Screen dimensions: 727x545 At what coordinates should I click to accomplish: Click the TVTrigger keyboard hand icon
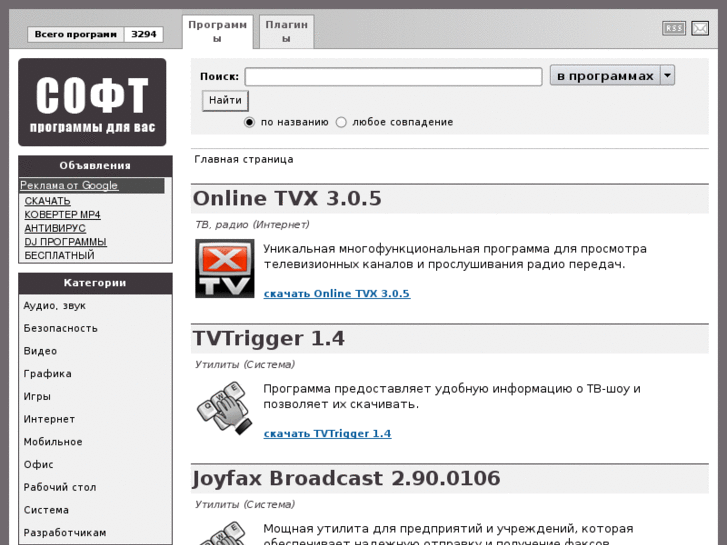224,408
